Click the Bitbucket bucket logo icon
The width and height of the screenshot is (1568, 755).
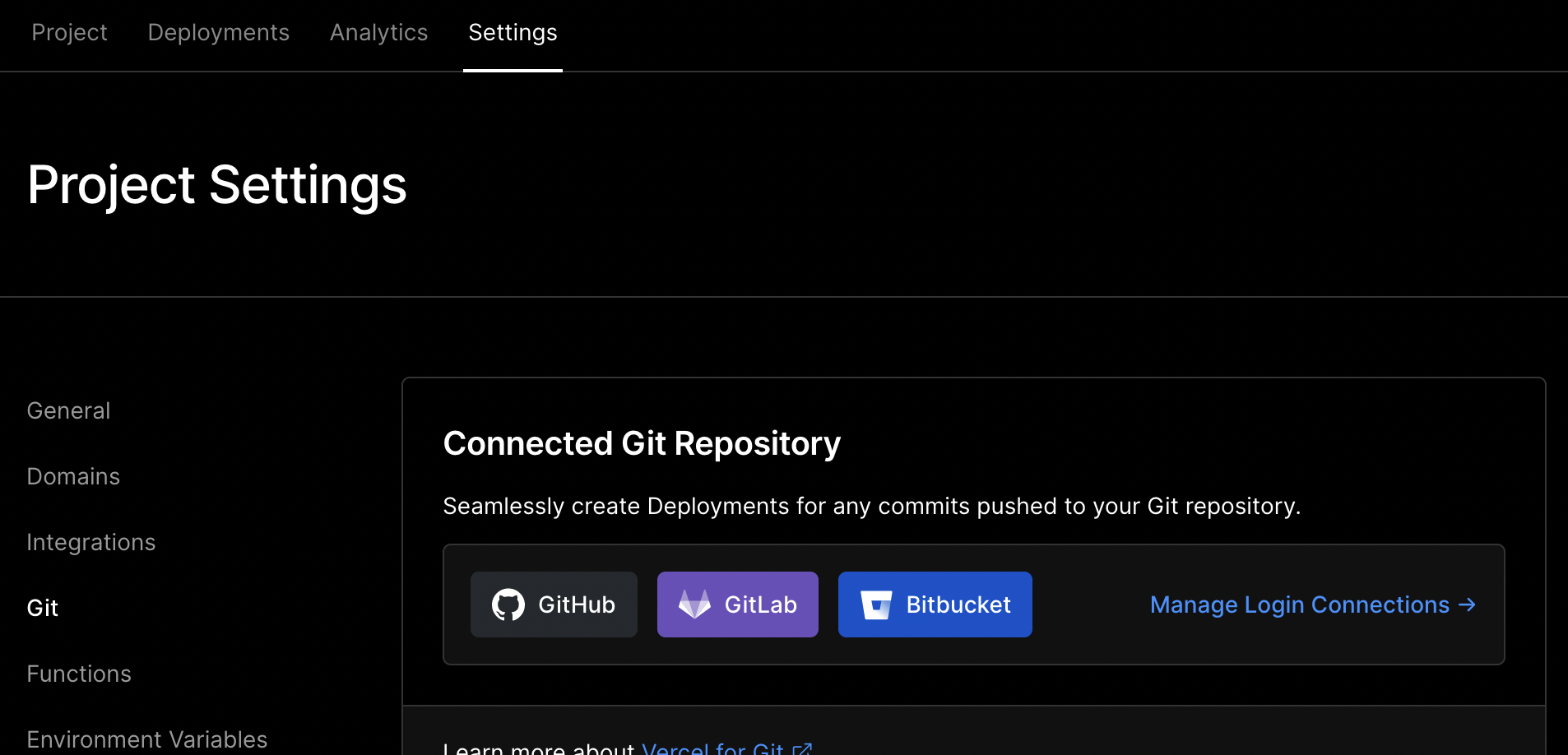tap(876, 604)
